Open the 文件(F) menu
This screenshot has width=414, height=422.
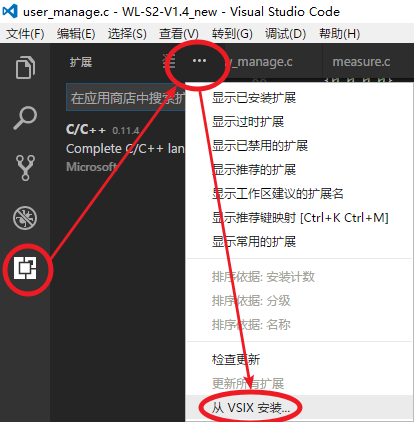coord(25,34)
